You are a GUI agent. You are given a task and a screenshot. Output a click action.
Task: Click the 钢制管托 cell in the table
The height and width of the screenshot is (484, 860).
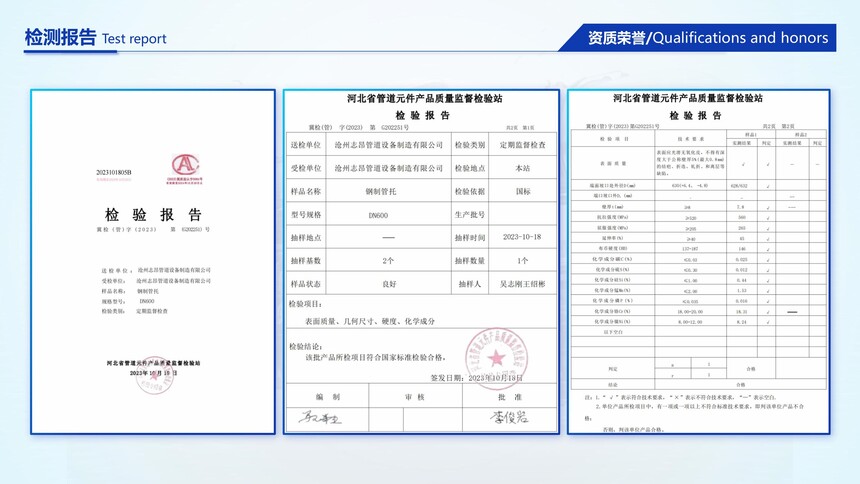coord(388,192)
